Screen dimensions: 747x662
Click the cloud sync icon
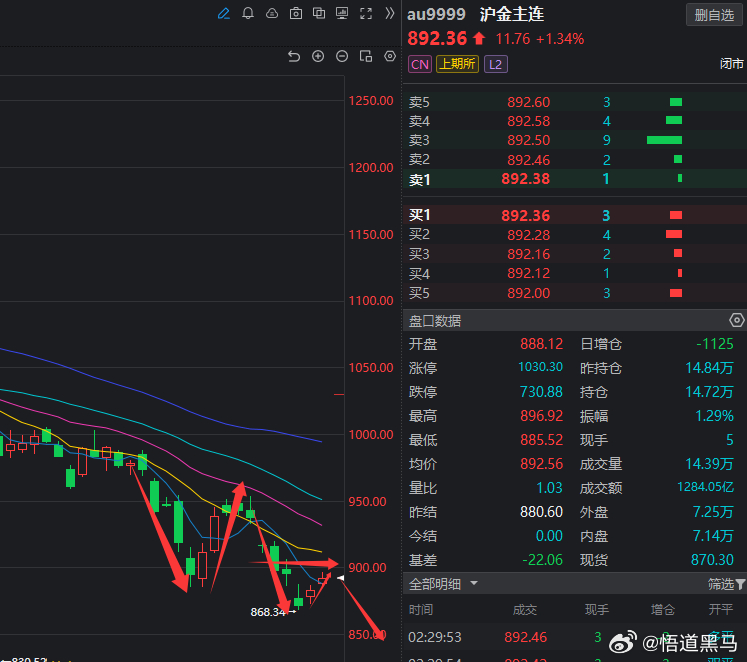pyautogui.click(x=272, y=13)
